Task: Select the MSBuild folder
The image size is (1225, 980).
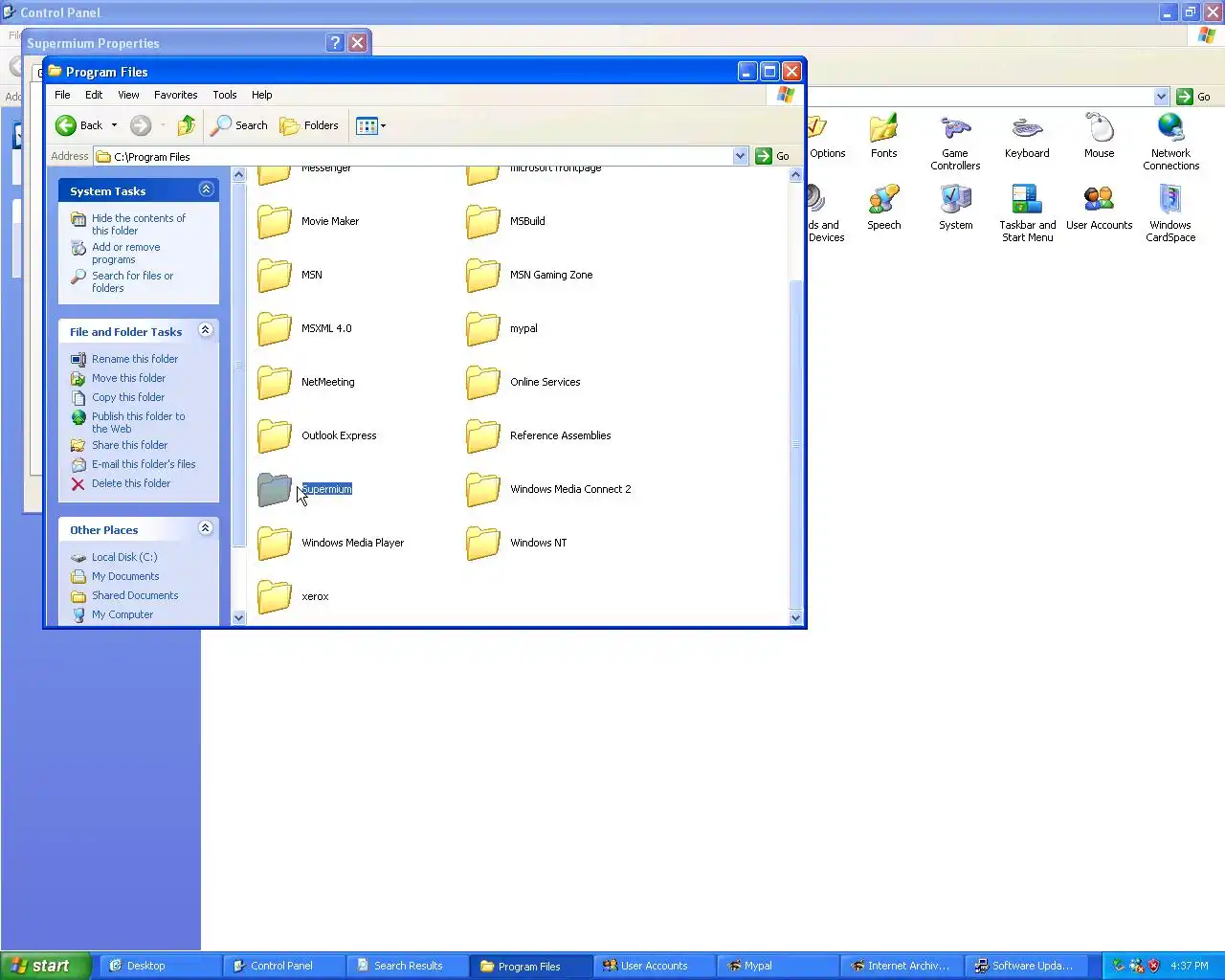Action: coord(505,221)
